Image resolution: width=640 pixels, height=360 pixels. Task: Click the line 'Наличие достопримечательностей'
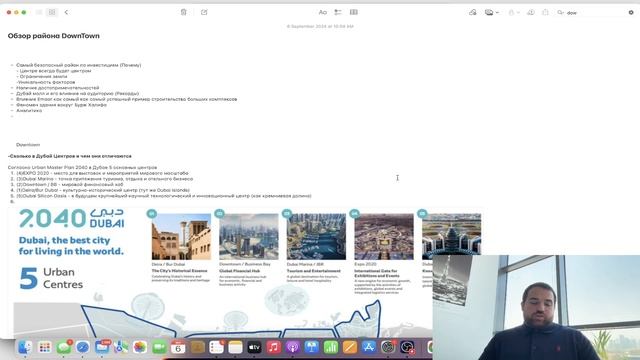coord(58,88)
